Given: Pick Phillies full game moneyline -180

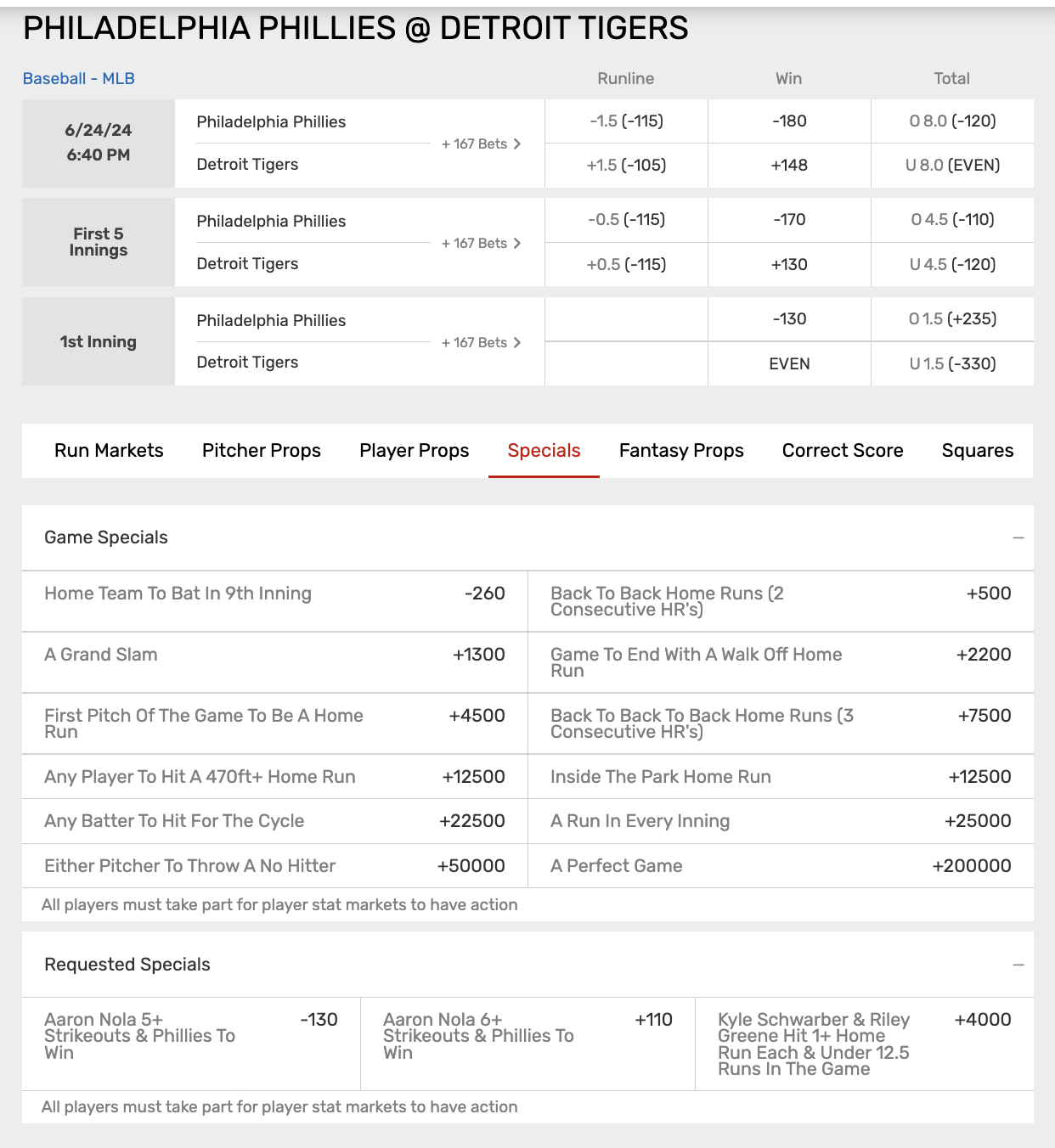Looking at the screenshot, I should coord(789,121).
